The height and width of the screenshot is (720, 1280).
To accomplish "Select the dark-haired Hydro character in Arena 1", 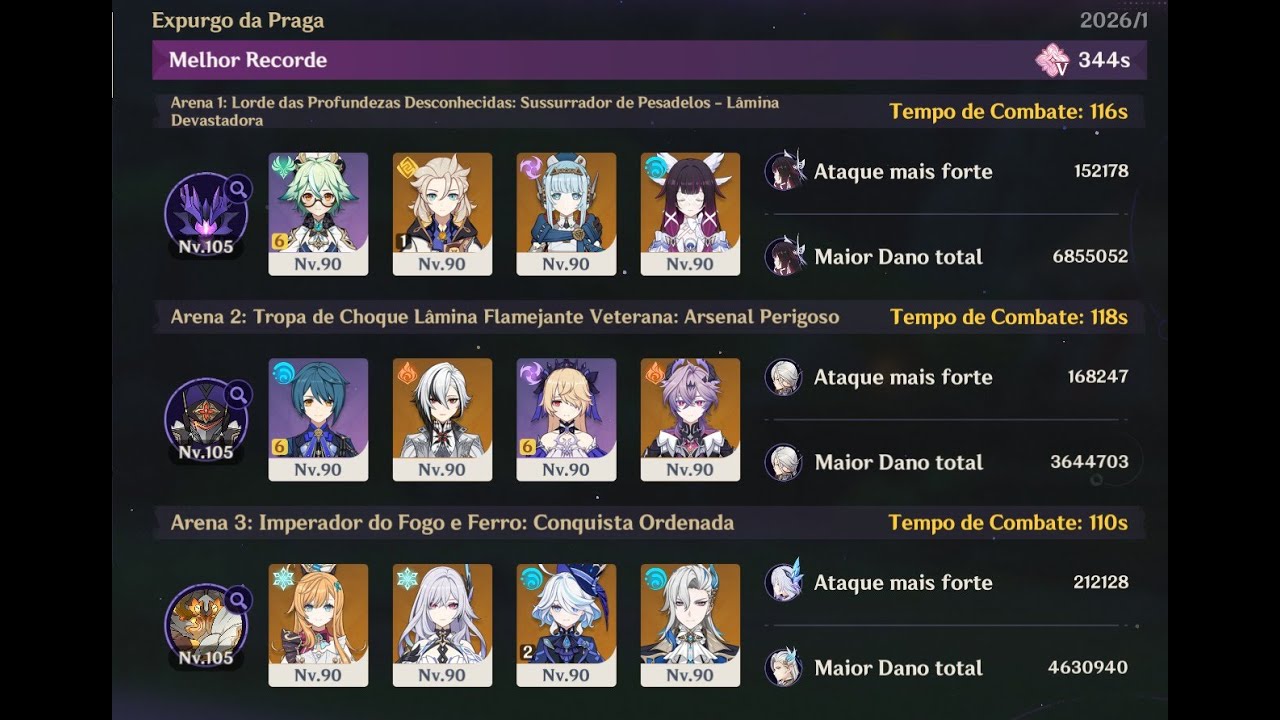I will click(690, 214).
